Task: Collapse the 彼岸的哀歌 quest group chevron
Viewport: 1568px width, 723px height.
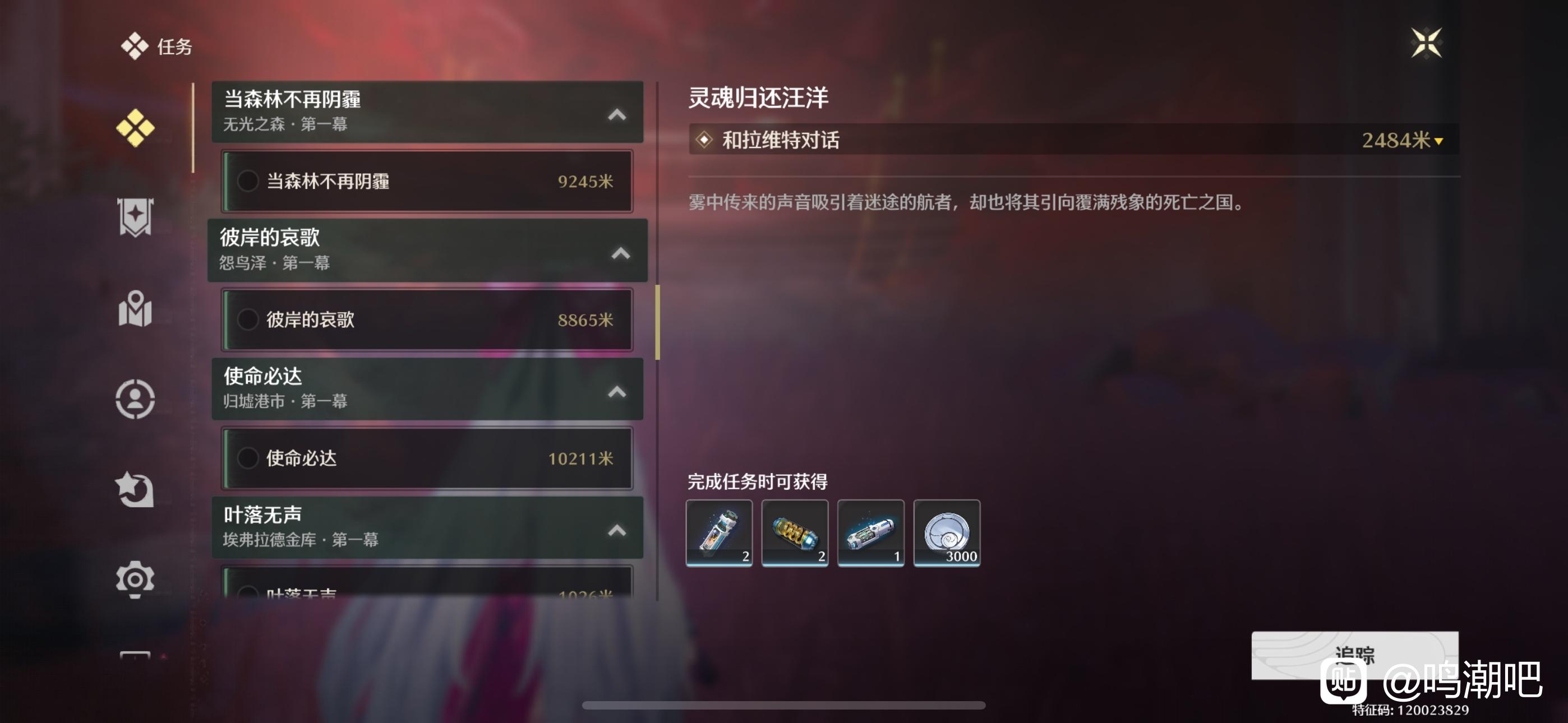Action: click(x=620, y=253)
